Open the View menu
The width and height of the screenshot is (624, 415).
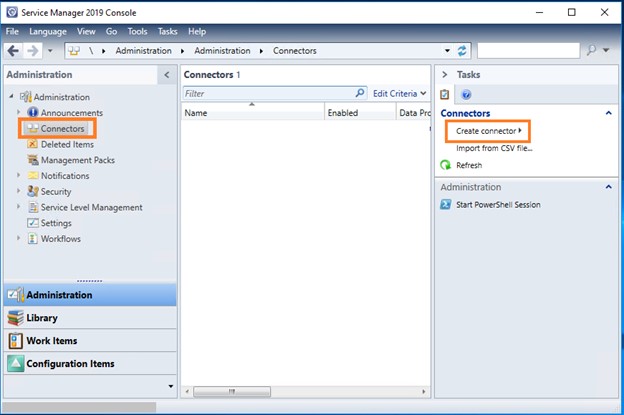(86, 31)
